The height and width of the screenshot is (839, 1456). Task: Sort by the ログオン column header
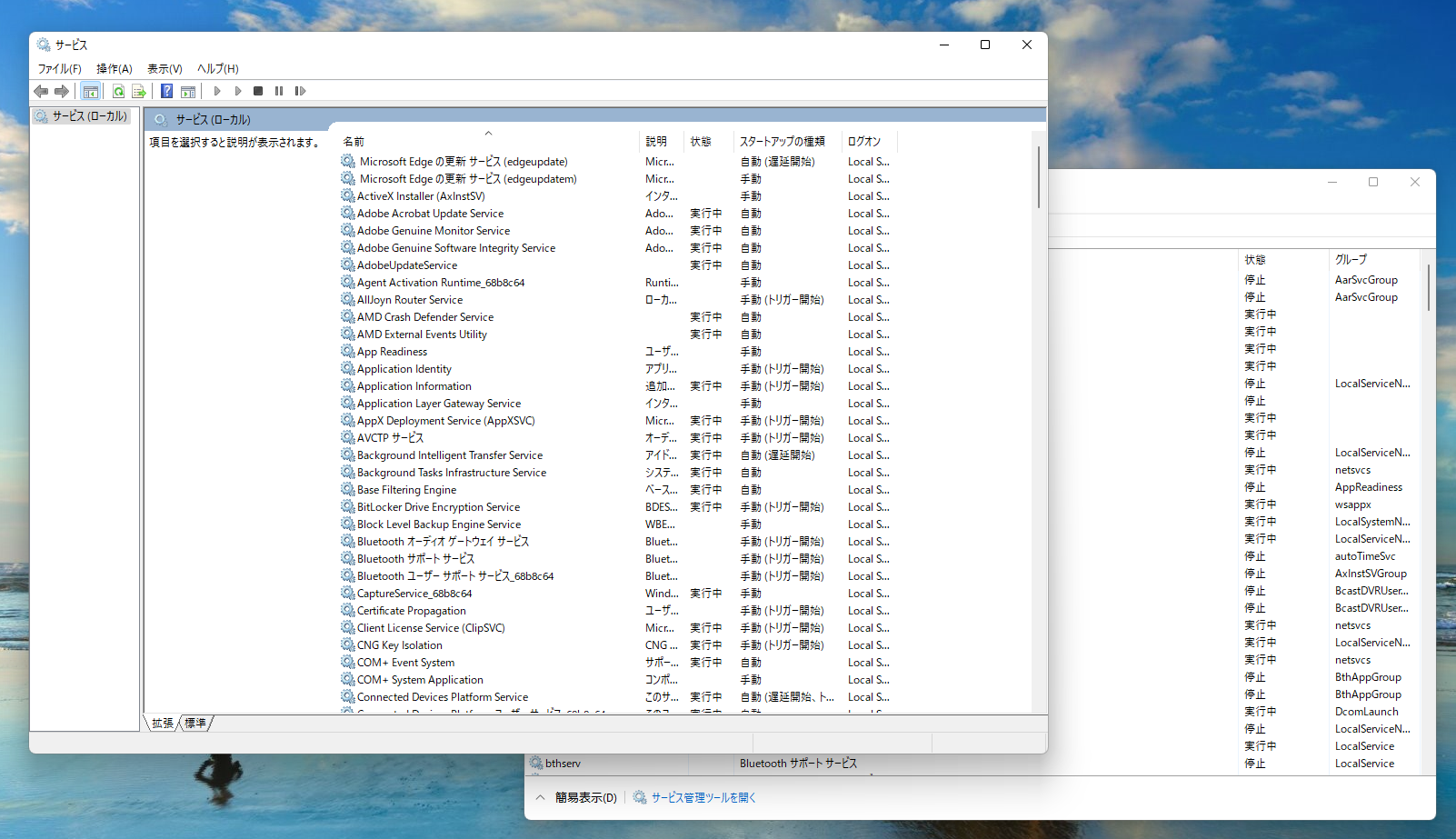[870, 142]
